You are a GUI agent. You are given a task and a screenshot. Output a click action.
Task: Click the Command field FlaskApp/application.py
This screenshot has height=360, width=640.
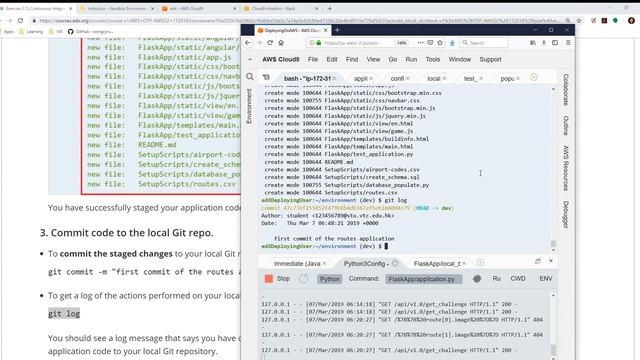click(424, 279)
